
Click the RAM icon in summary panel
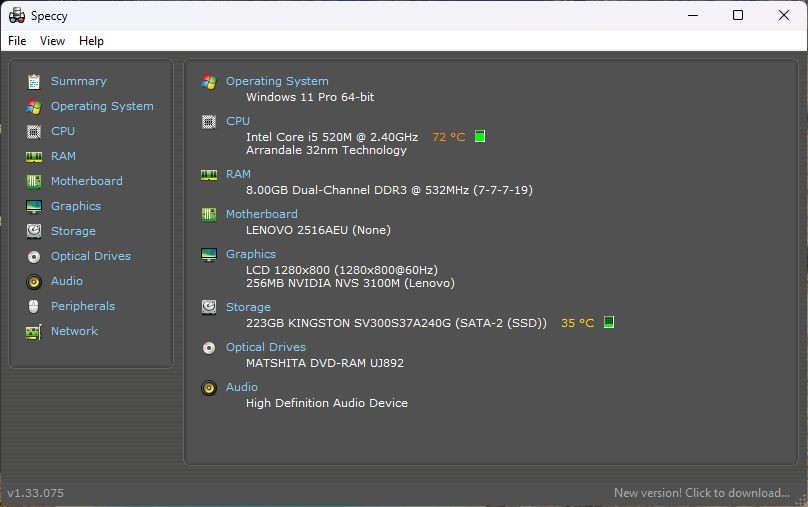coord(209,175)
